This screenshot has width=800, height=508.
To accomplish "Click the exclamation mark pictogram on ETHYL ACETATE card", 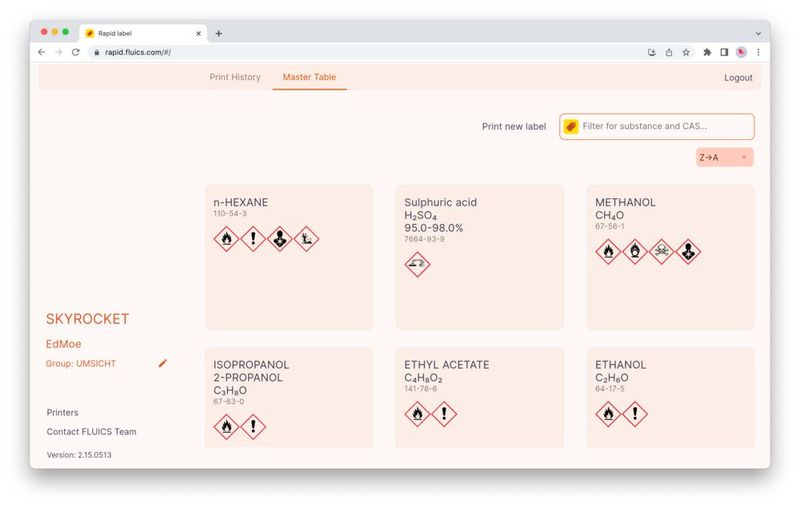I will coord(444,414).
